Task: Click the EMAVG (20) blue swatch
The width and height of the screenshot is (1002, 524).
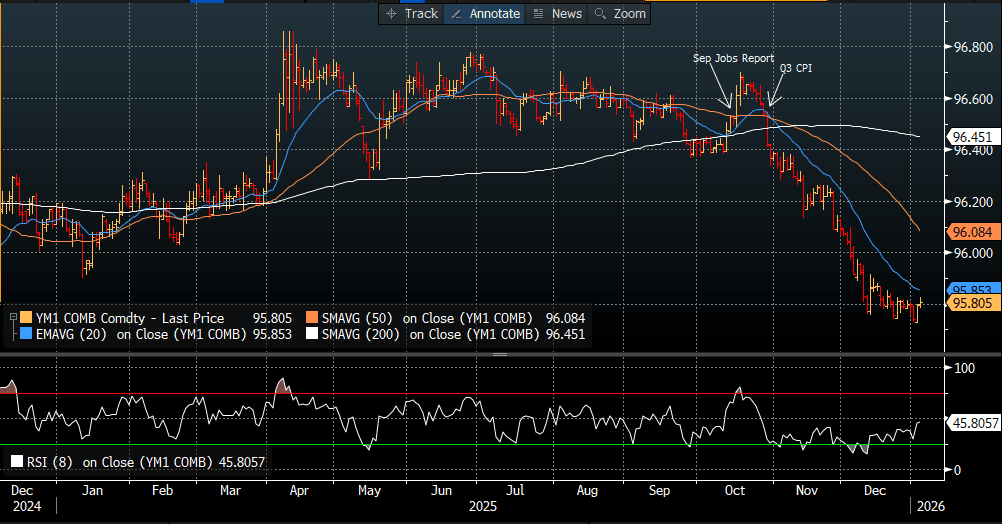Action: tap(26, 334)
